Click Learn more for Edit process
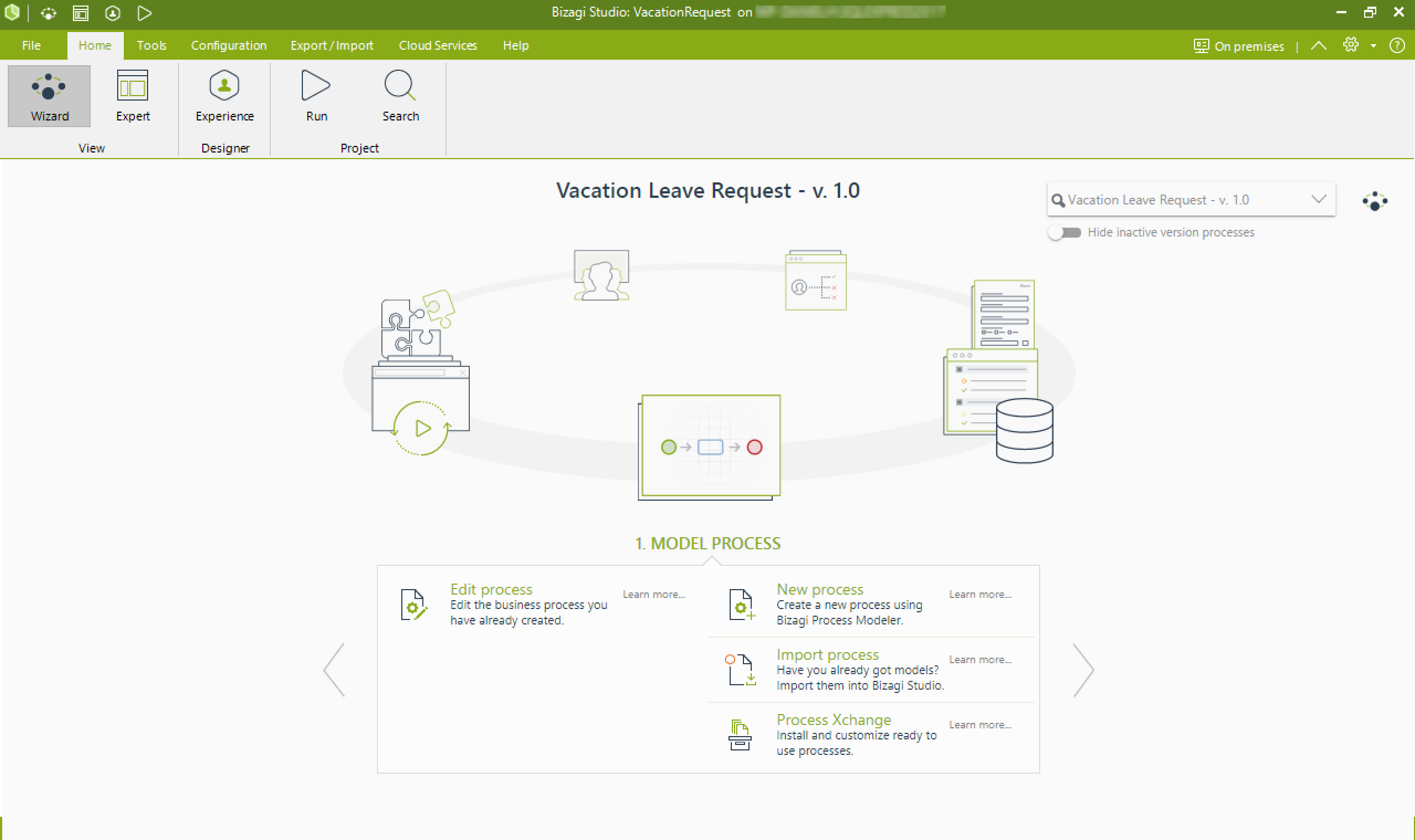Screen dimensions: 1415x840 click(654, 594)
